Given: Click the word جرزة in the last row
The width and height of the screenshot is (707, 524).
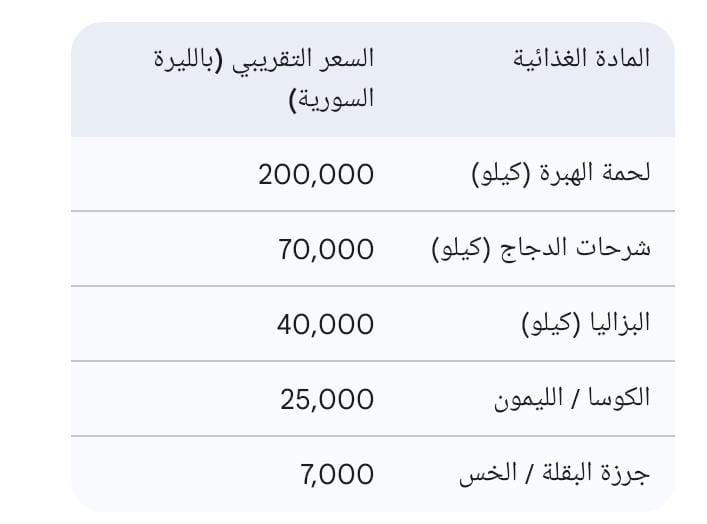Looking at the screenshot, I should (628, 473).
